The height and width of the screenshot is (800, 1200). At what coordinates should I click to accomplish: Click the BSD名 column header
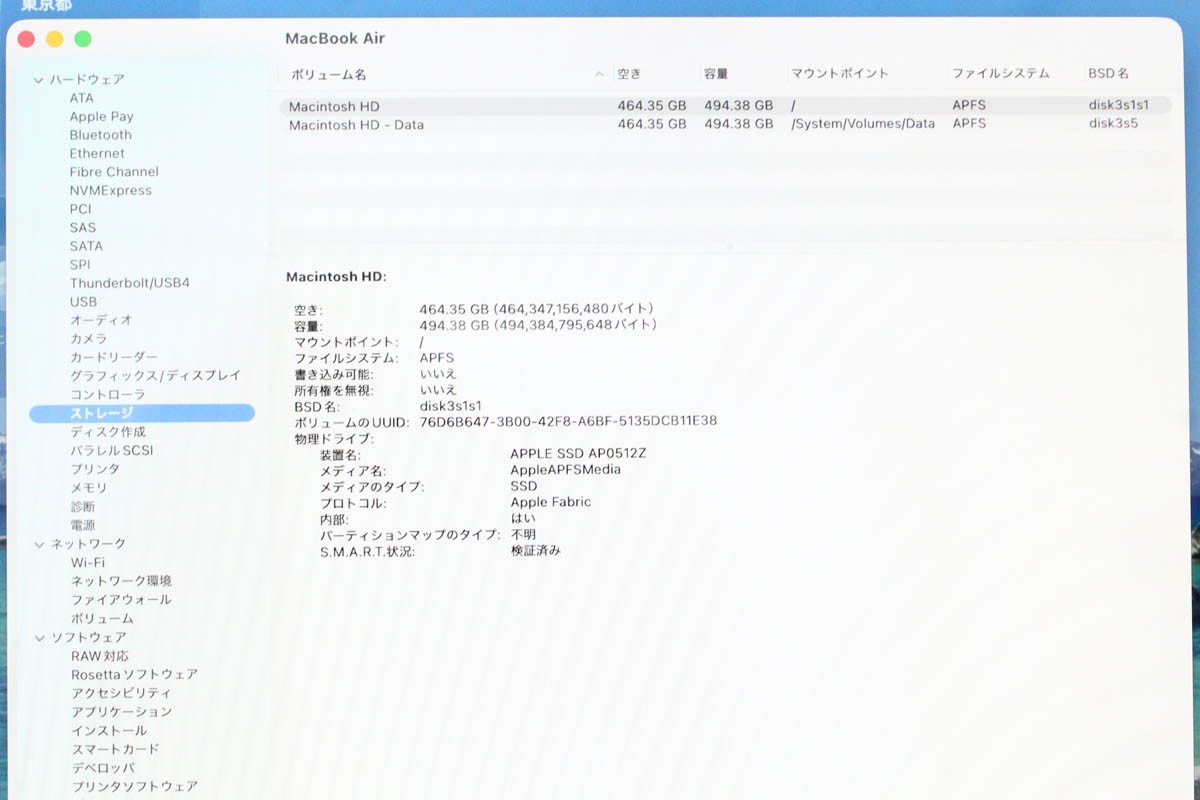[1108, 74]
